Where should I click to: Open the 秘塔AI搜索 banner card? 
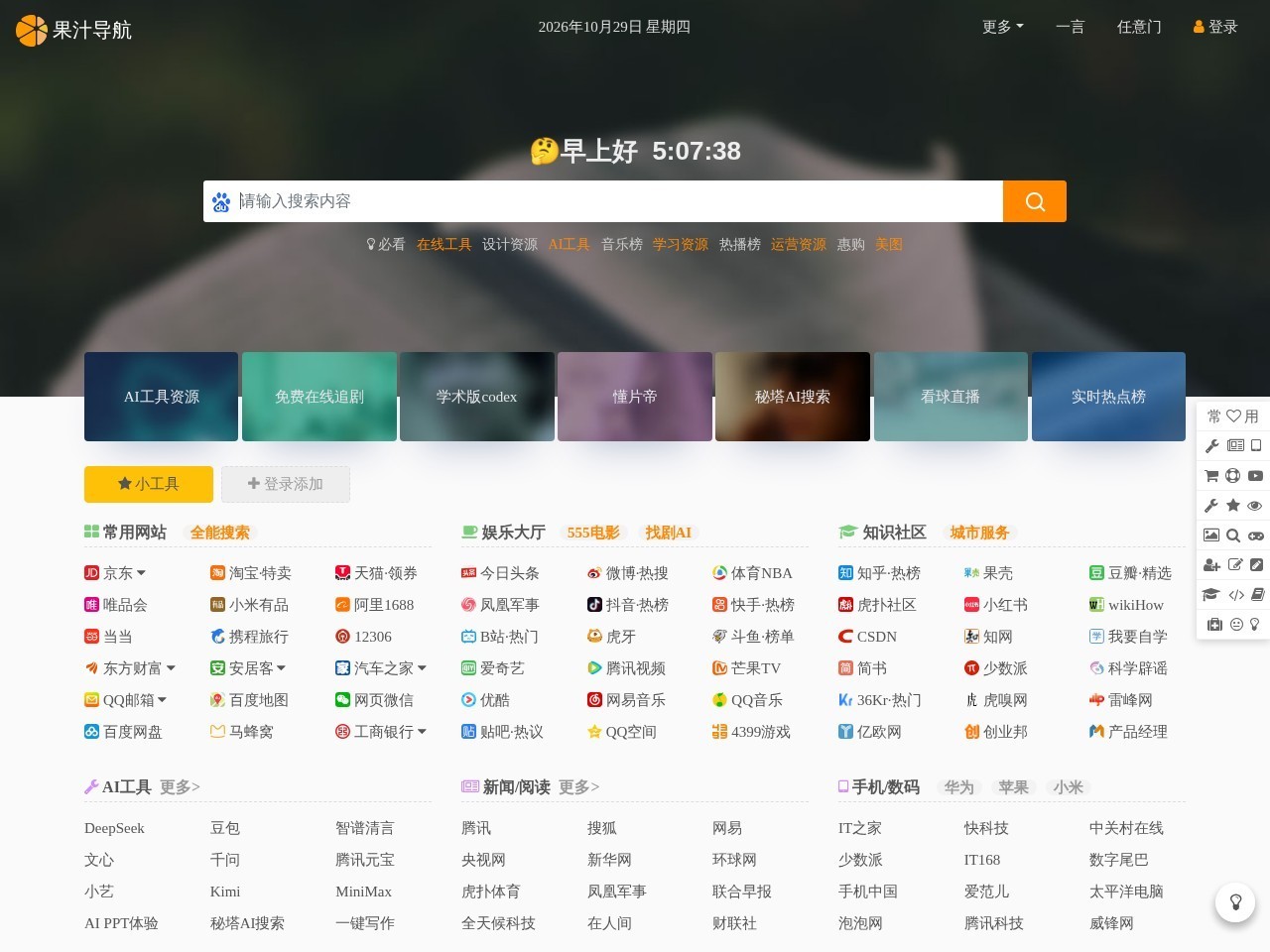[x=793, y=397]
